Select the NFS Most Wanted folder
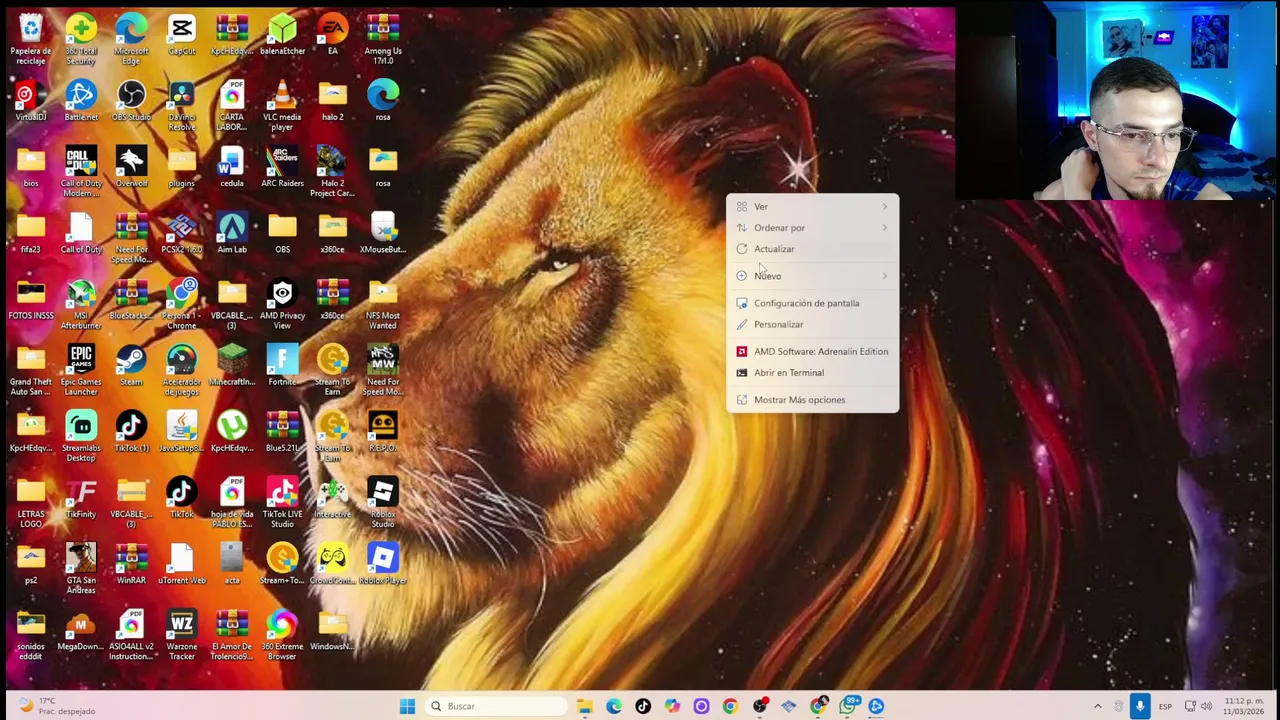Viewport: 1280px width, 720px height. 383,304
